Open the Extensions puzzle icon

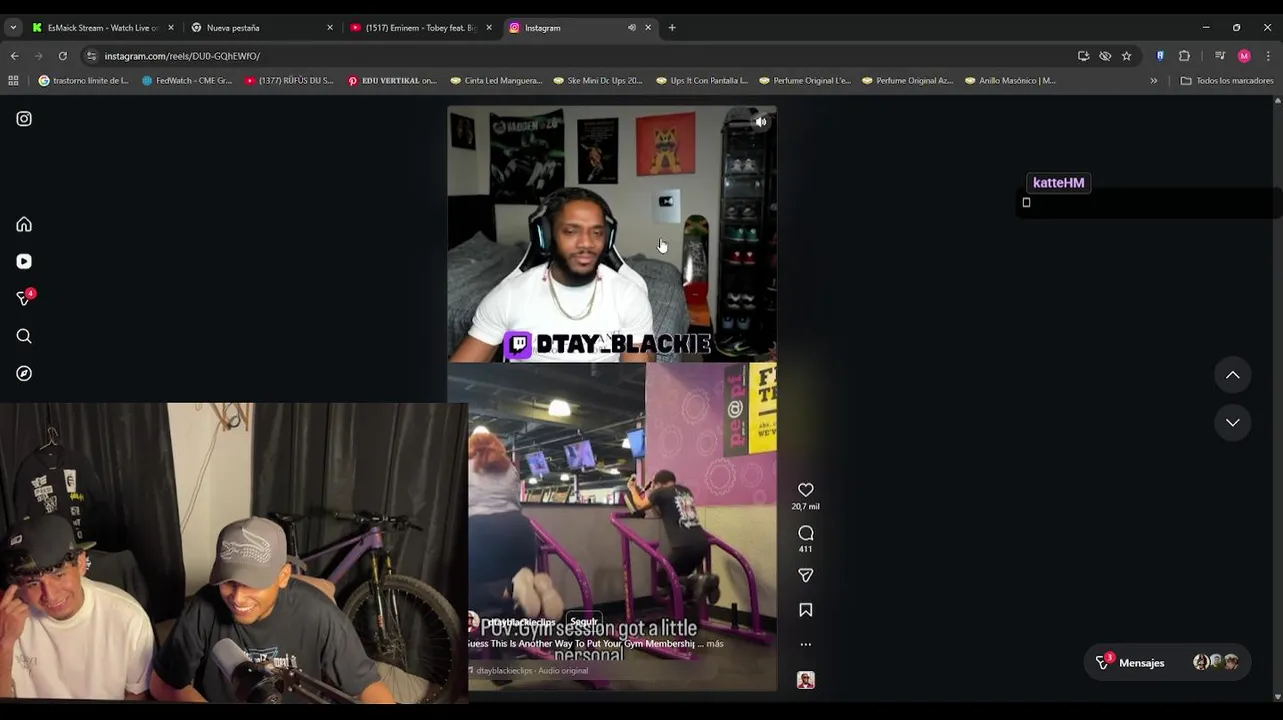tap(1185, 56)
